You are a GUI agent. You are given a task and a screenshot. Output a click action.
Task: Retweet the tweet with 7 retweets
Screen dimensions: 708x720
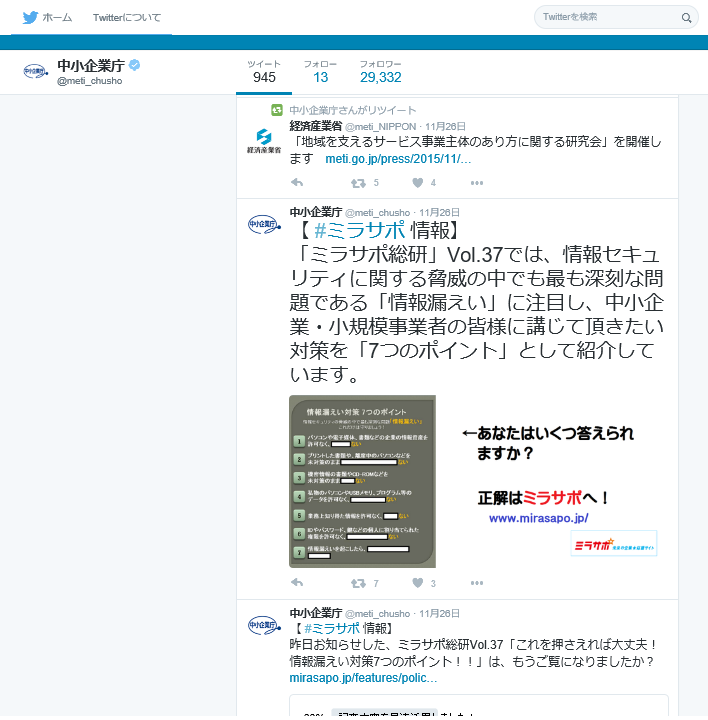pyautogui.click(x=358, y=584)
